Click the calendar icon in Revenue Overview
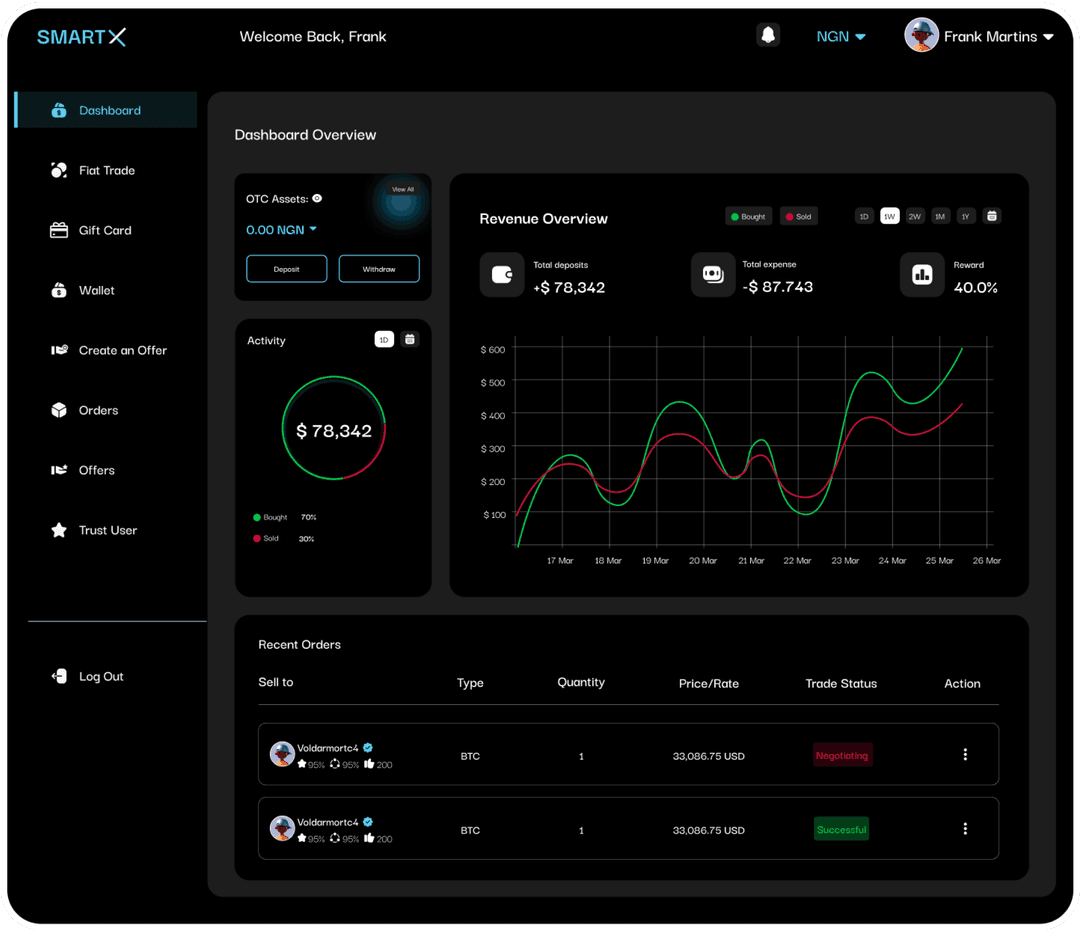This screenshot has width=1080, height=930. (x=991, y=216)
